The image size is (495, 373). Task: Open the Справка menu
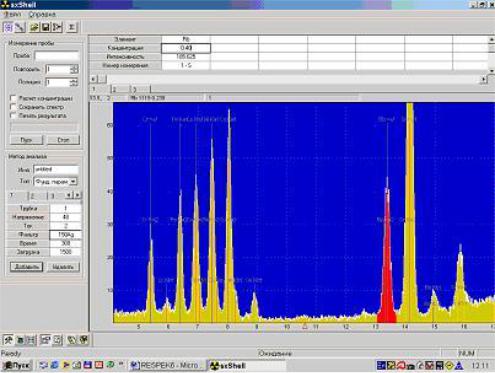(42, 15)
